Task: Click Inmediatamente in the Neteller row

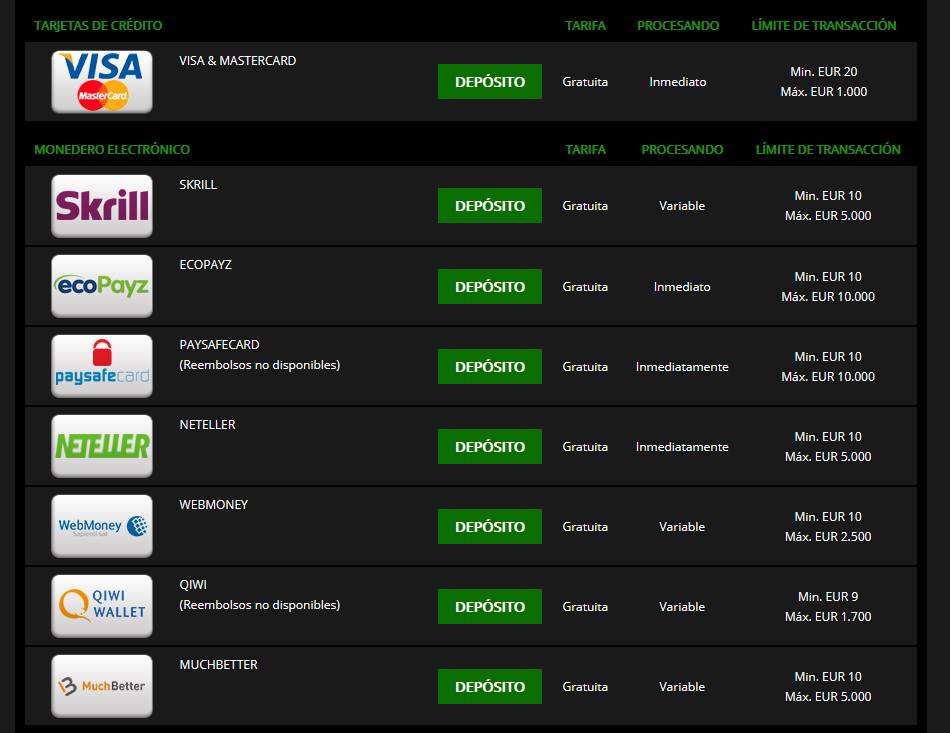Action: click(682, 446)
